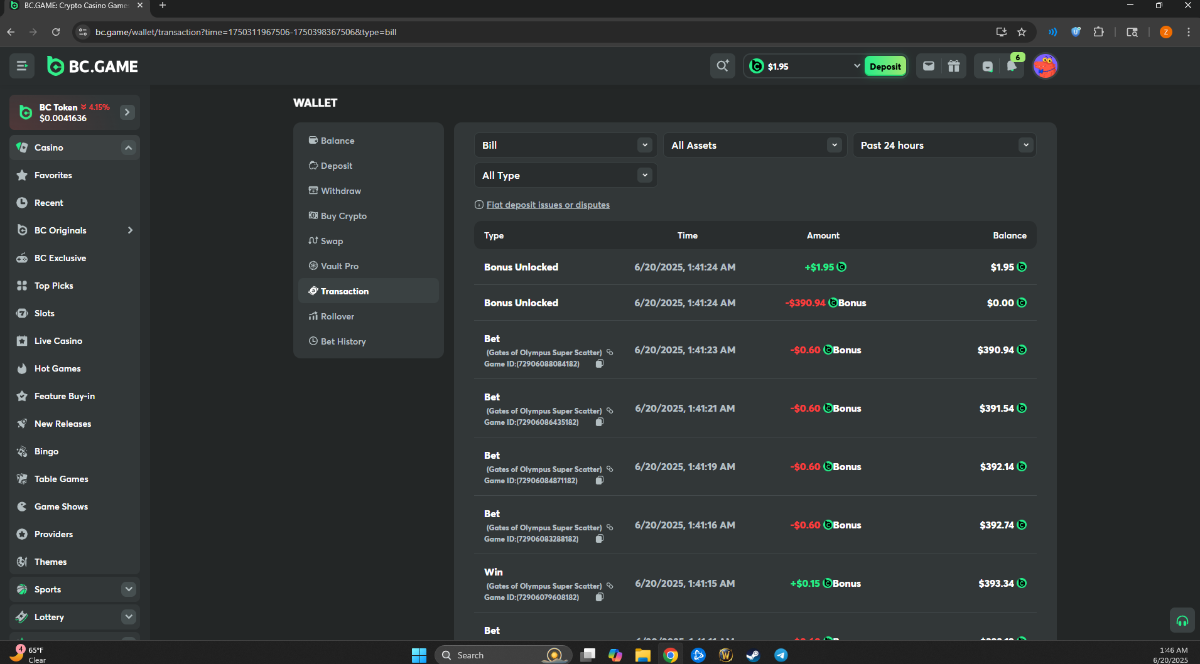
Task: Open the All Assets dropdown
Action: coord(755,145)
